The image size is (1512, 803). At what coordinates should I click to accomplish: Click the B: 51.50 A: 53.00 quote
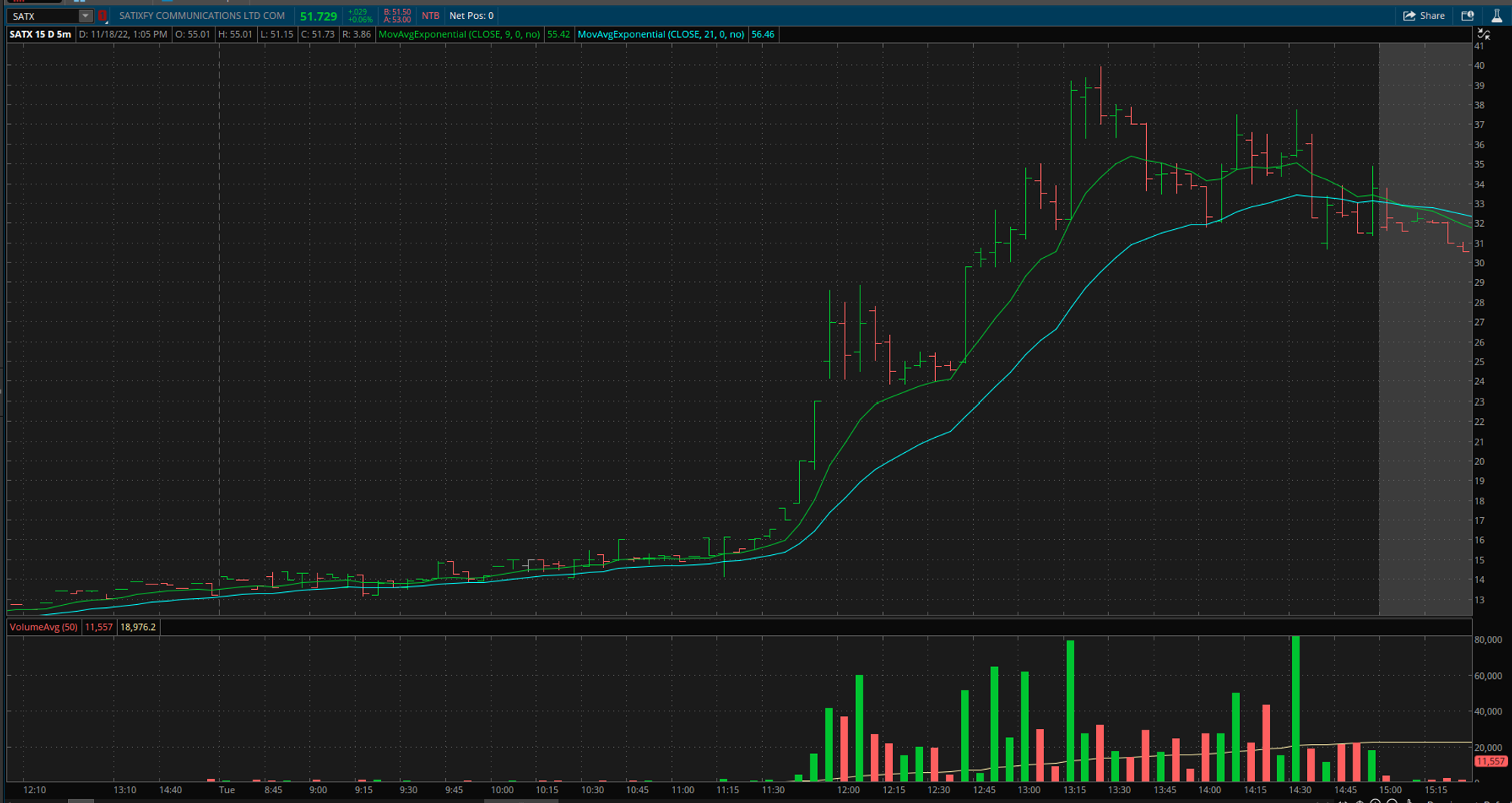[x=397, y=16]
